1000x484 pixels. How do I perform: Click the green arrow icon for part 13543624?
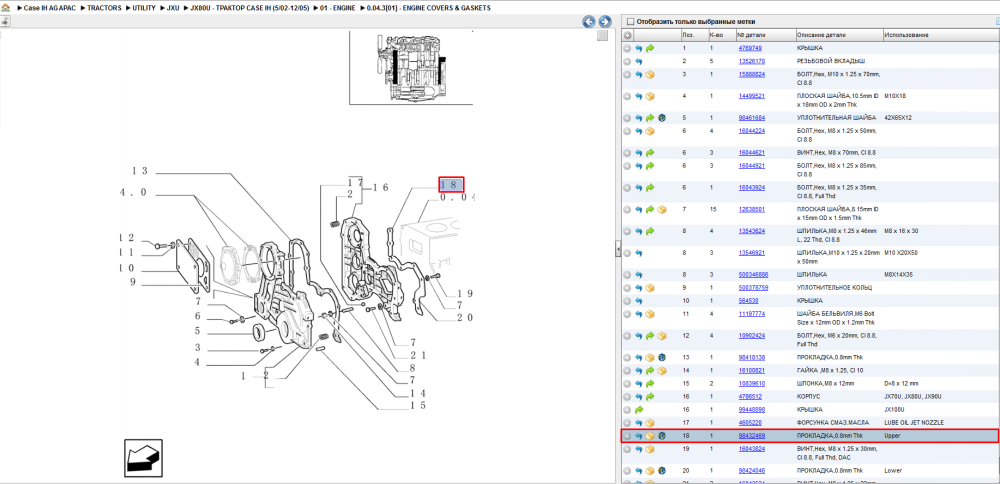pos(650,231)
